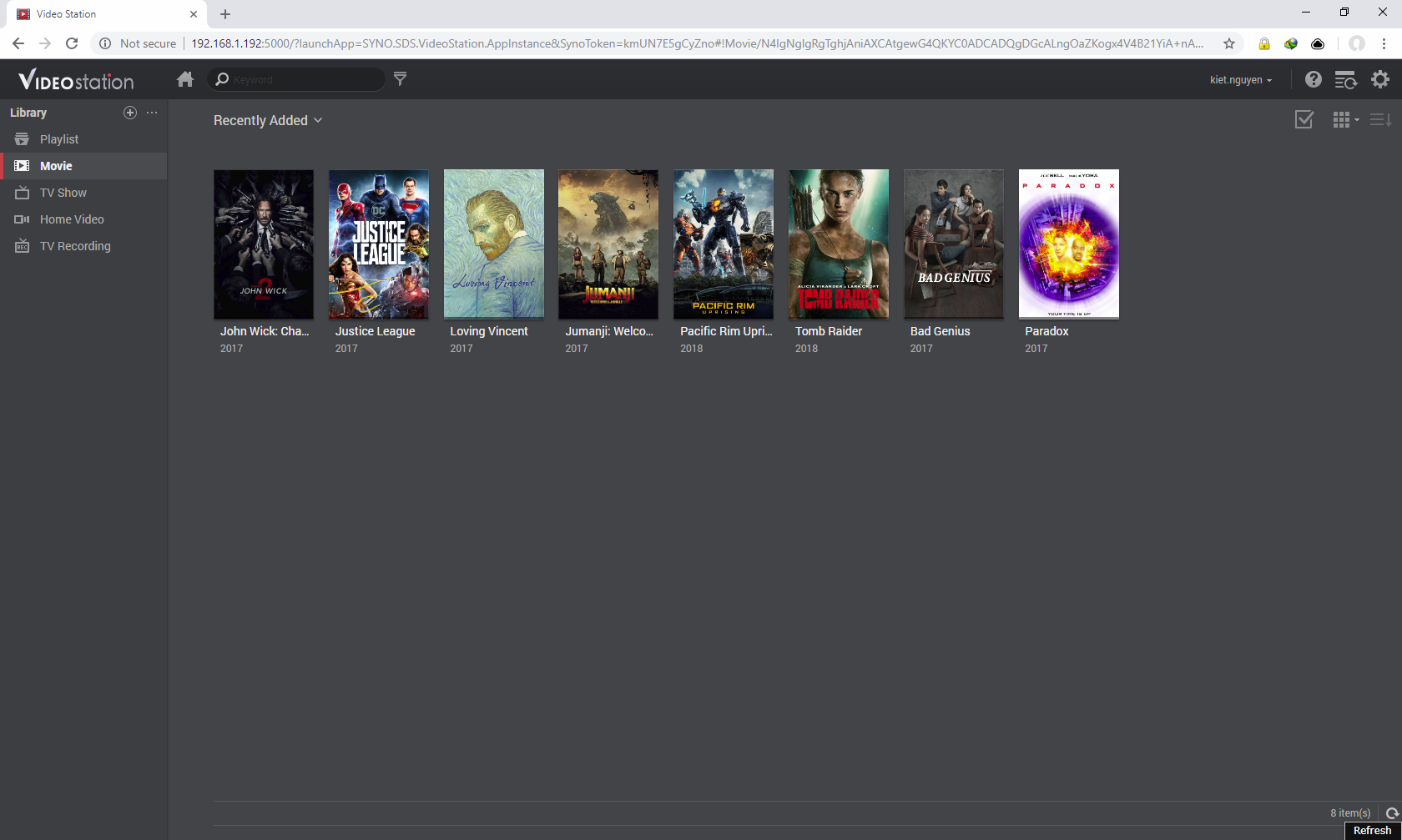Click the Bad Genius title text
The height and width of the screenshot is (840, 1402).
click(940, 331)
